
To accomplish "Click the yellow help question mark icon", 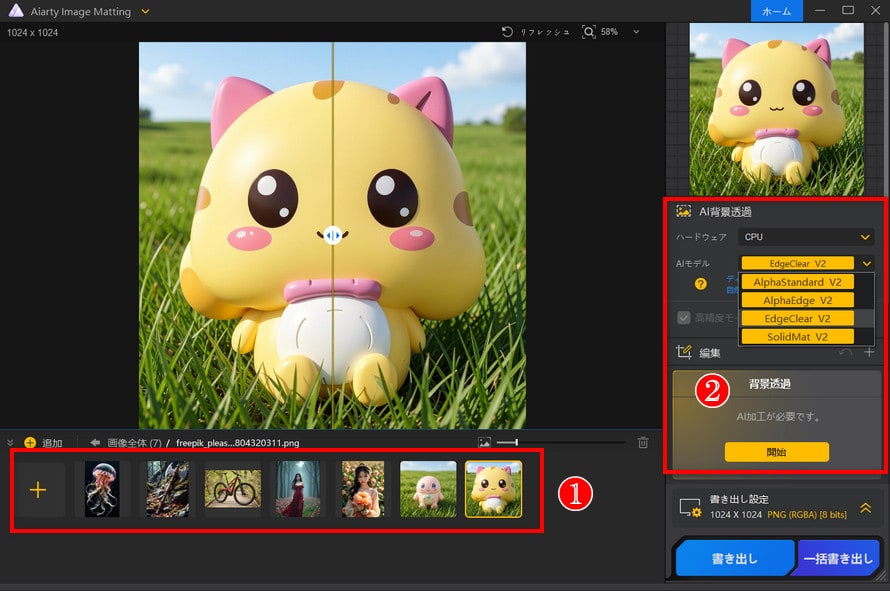I will 701,283.
